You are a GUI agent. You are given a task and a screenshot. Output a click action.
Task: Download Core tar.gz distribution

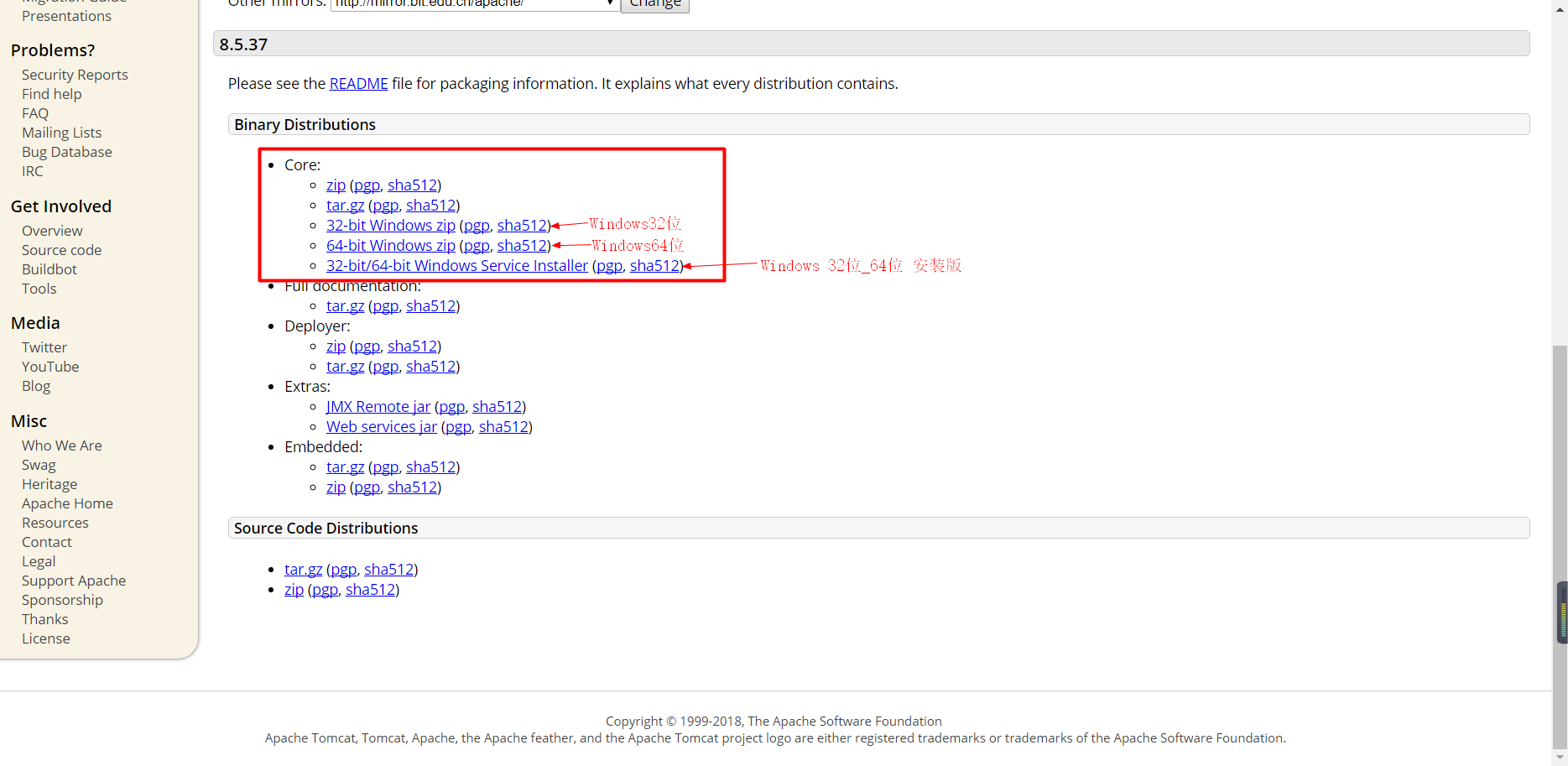(345, 206)
